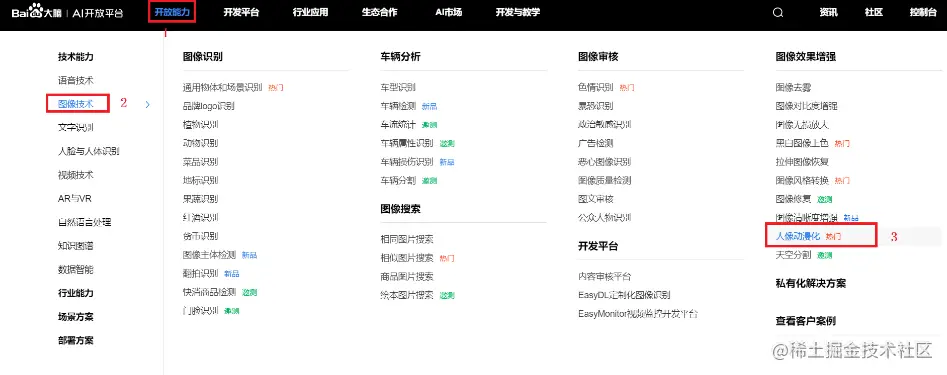Open 车辆属性识别 link
The image size is (947, 375).
tap(406, 143)
